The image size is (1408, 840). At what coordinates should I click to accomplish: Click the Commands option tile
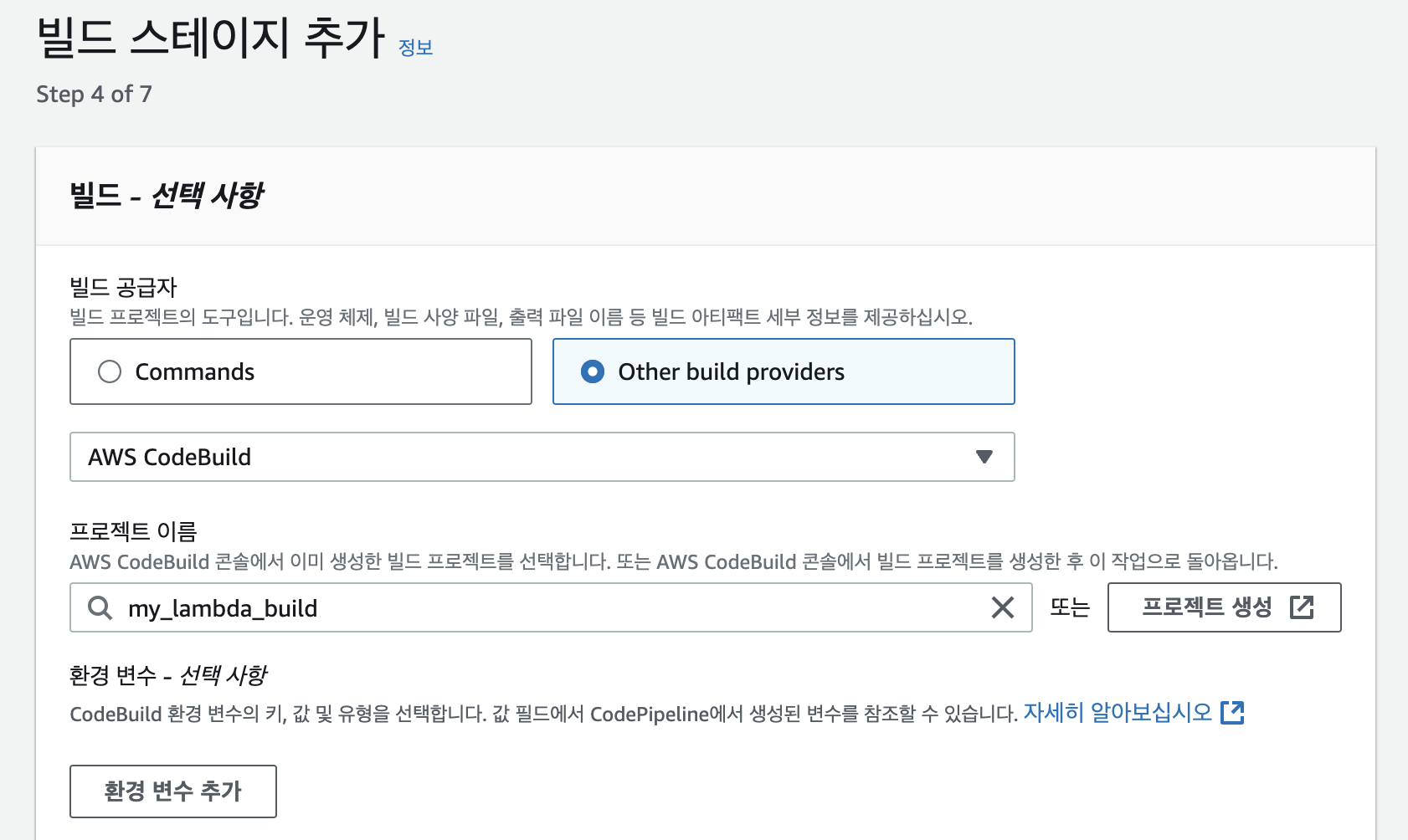tap(301, 371)
